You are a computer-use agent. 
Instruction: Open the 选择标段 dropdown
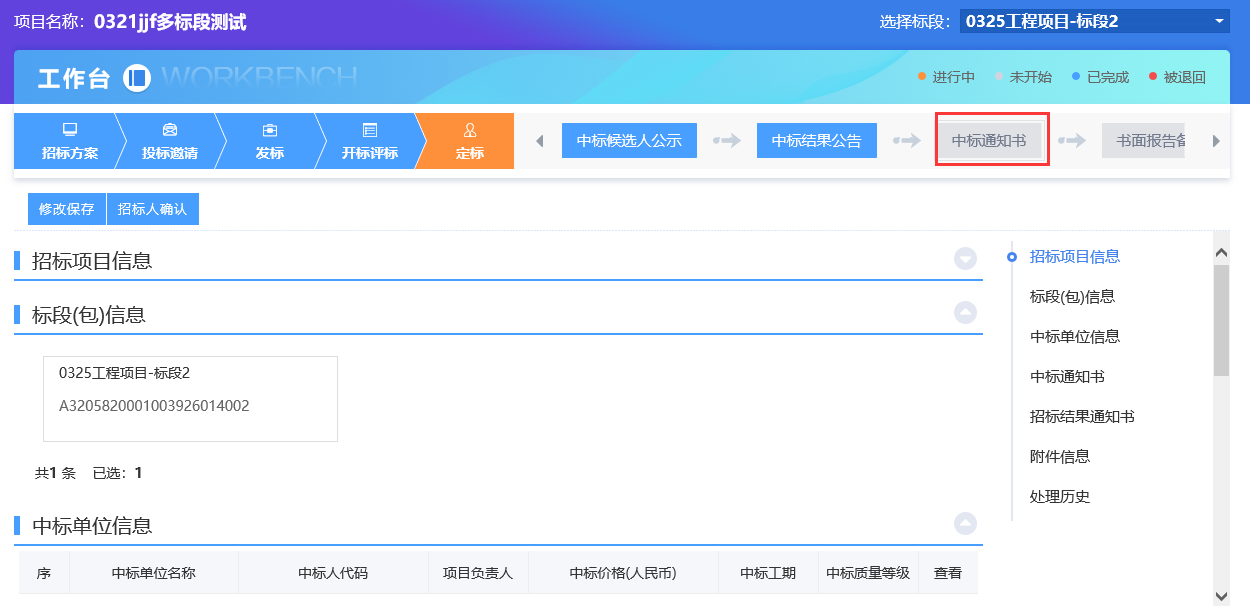(1218, 21)
